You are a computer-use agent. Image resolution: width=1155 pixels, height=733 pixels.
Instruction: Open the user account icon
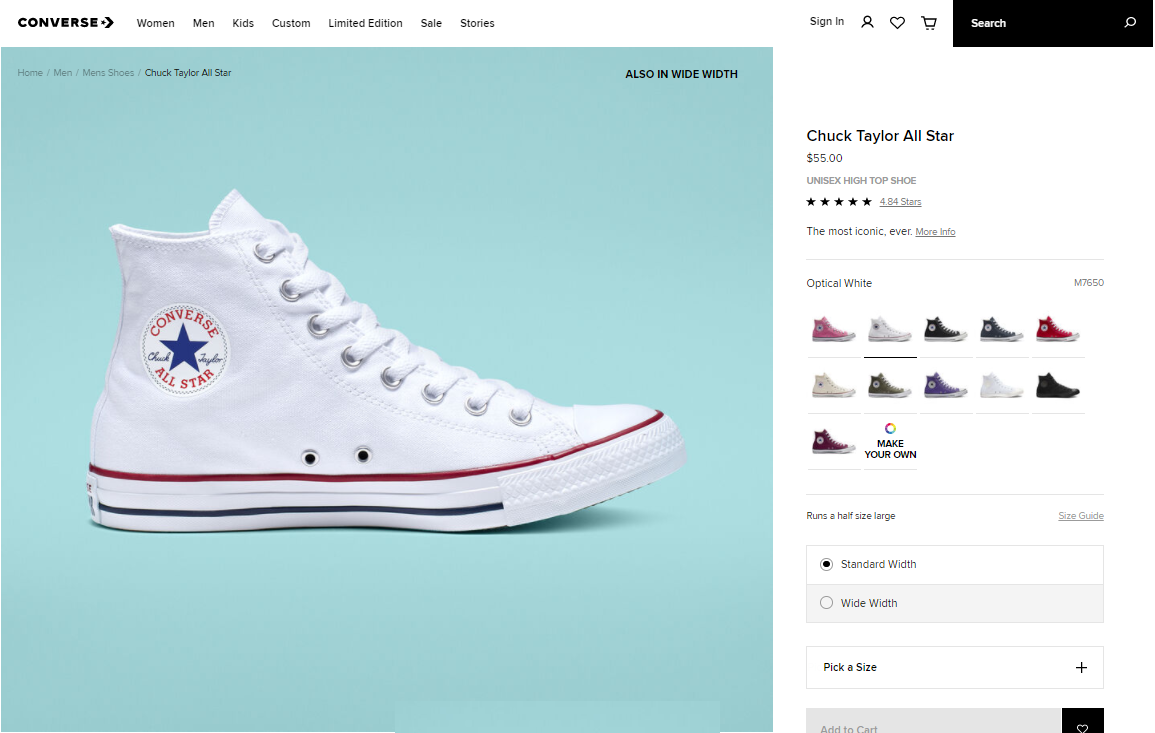click(867, 23)
